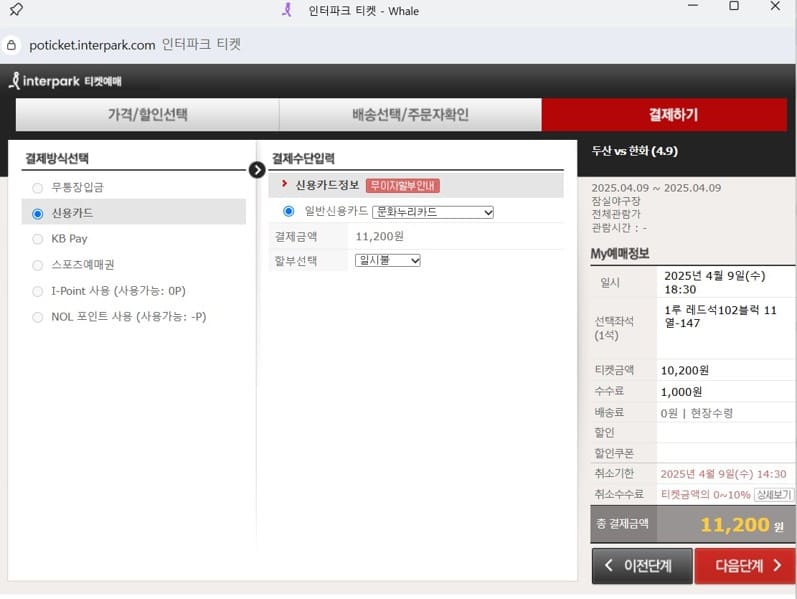Open the 문화누리카드 card dropdown
797x599 pixels.
click(433, 212)
